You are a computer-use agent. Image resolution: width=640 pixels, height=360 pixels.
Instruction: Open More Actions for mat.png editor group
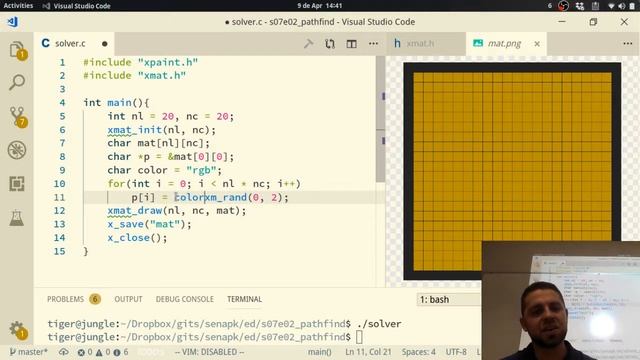pyautogui.click(x=628, y=43)
